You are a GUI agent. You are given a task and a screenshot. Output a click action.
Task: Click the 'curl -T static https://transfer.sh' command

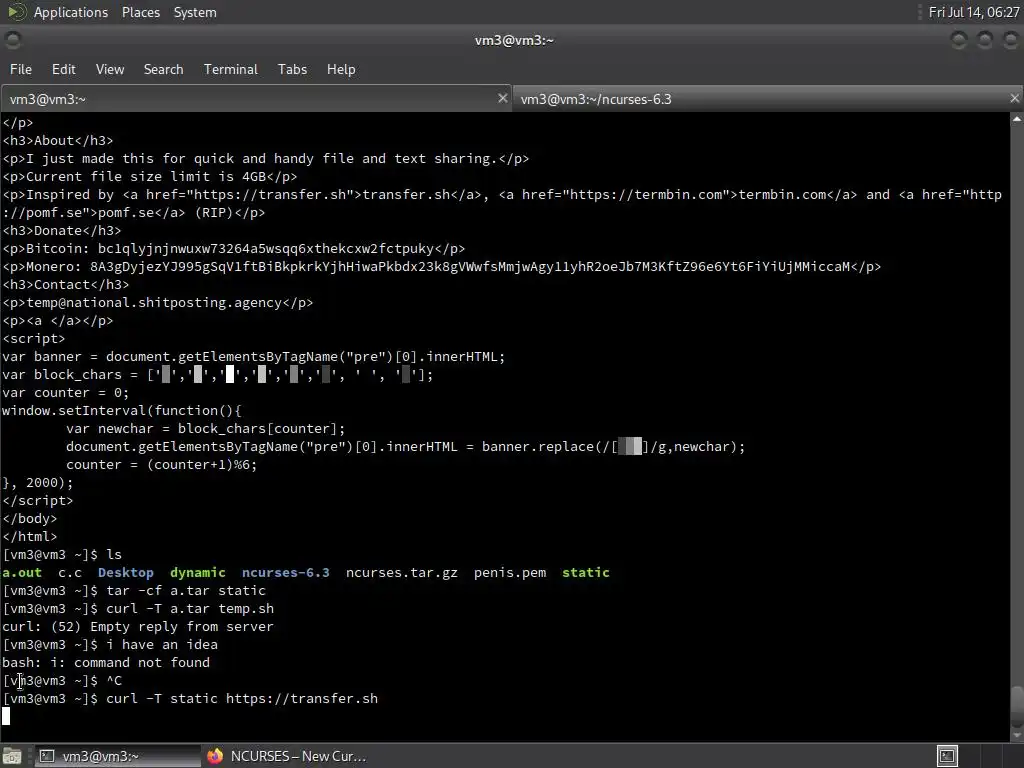[242, 699]
